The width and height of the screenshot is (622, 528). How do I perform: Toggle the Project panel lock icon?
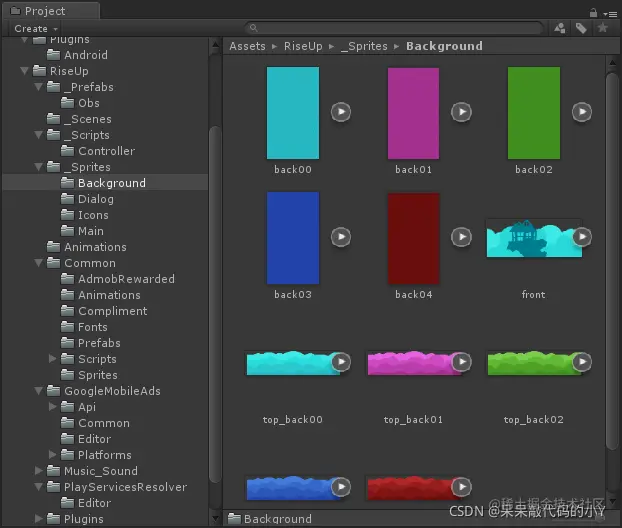[x=593, y=13]
